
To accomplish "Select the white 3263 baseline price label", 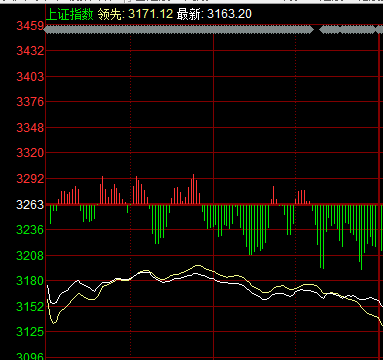I will [30, 204].
